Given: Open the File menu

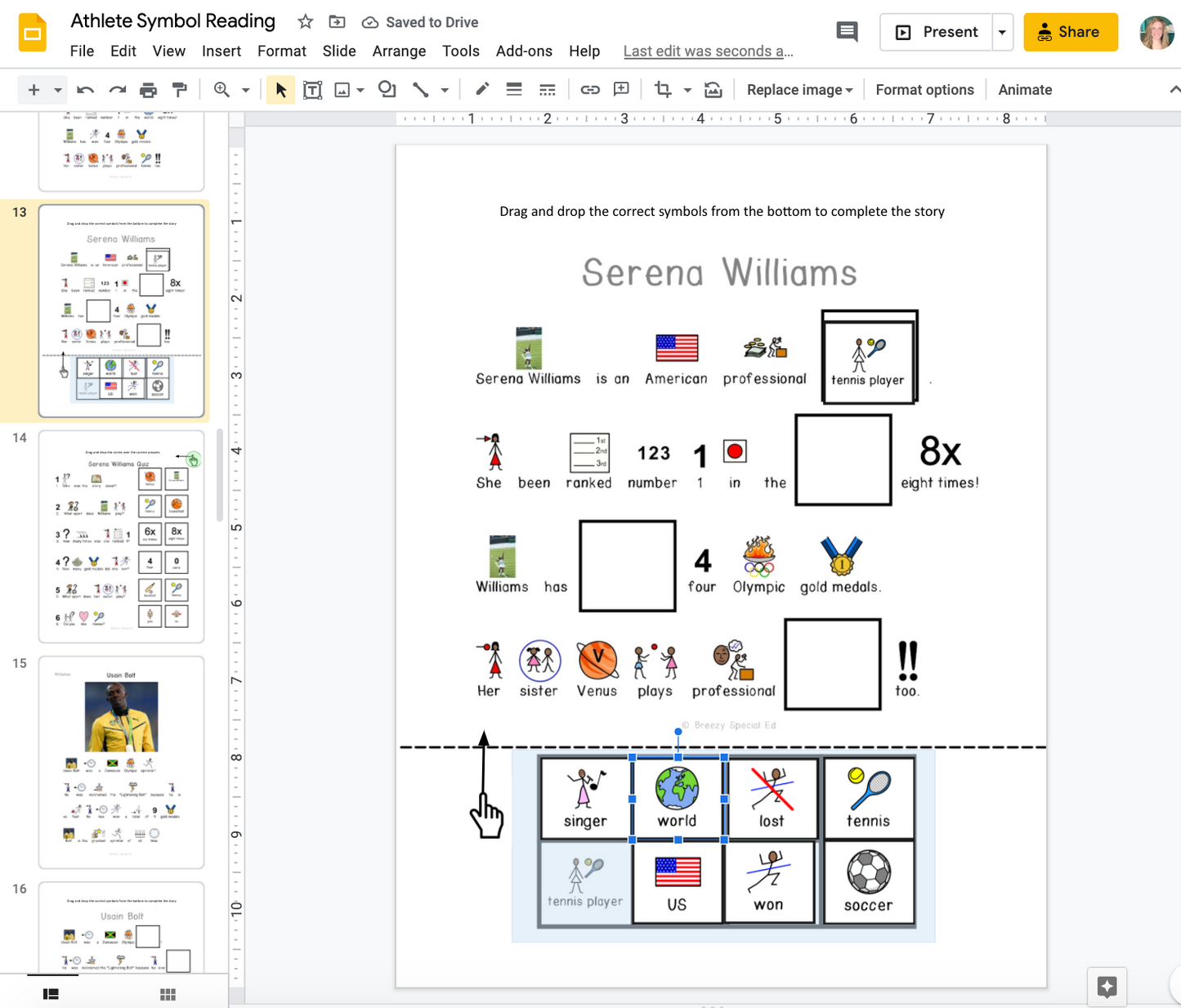Looking at the screenshot, I should 82,51.
